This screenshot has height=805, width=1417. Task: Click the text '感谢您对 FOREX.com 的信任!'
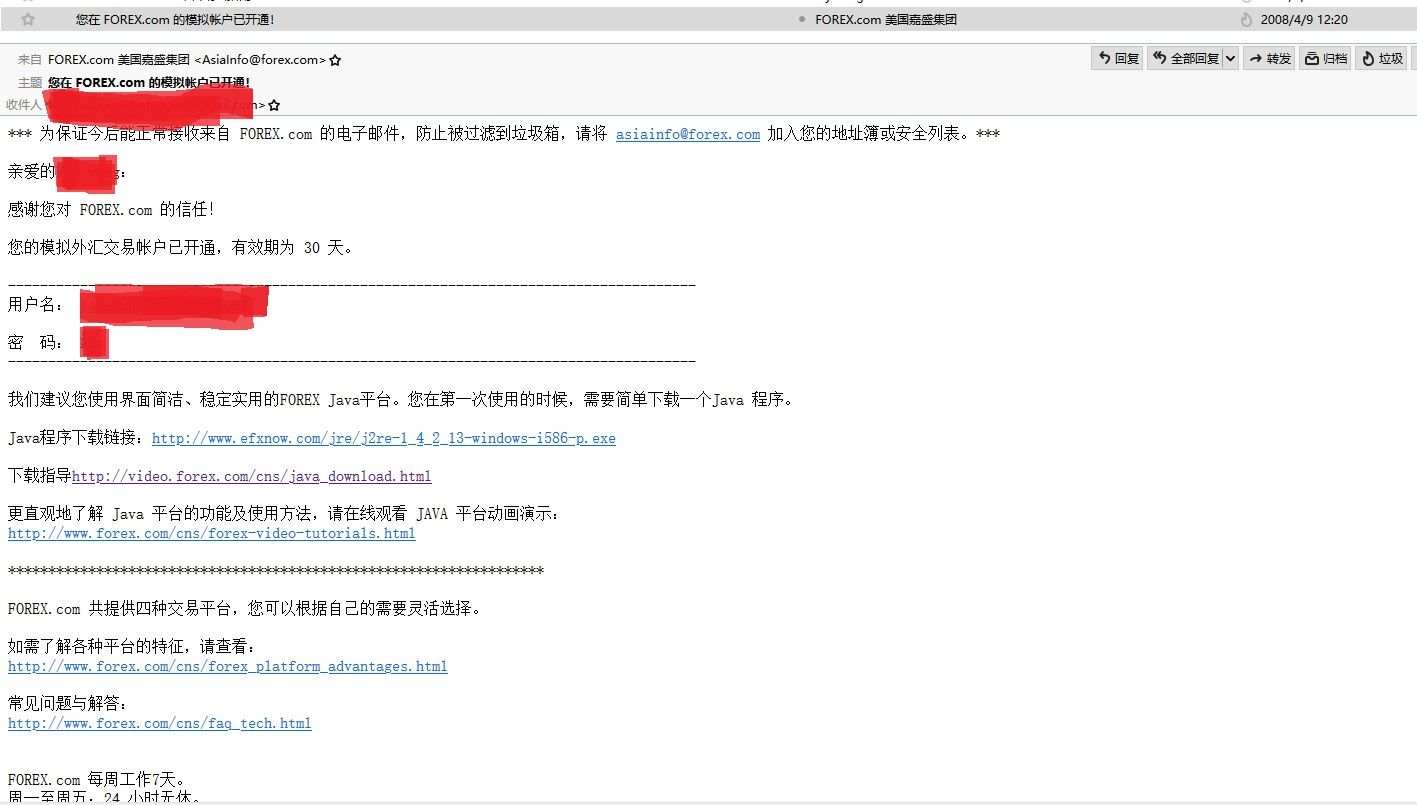tap(112, 210)
